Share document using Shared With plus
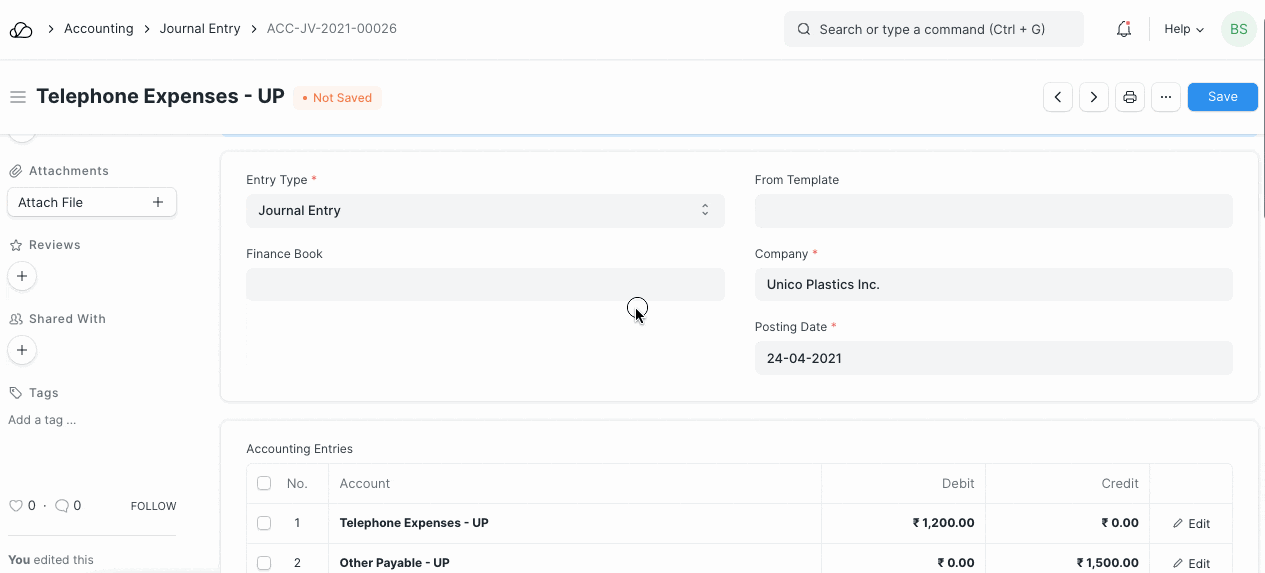 click(x=22, y=350)
